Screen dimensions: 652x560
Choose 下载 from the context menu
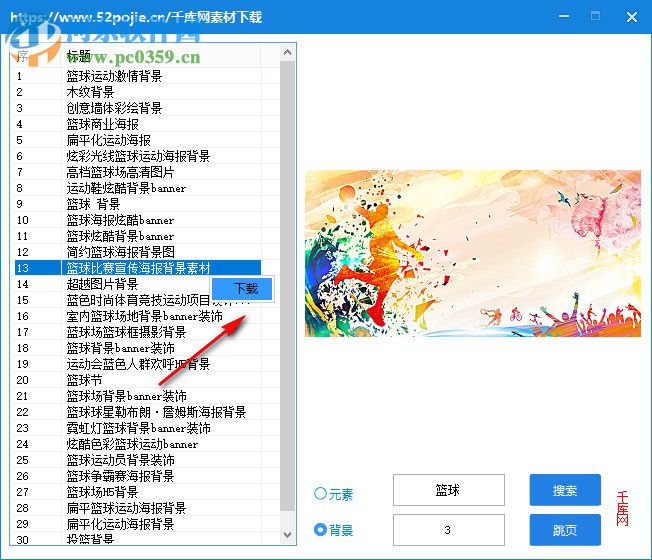point(242,289)
